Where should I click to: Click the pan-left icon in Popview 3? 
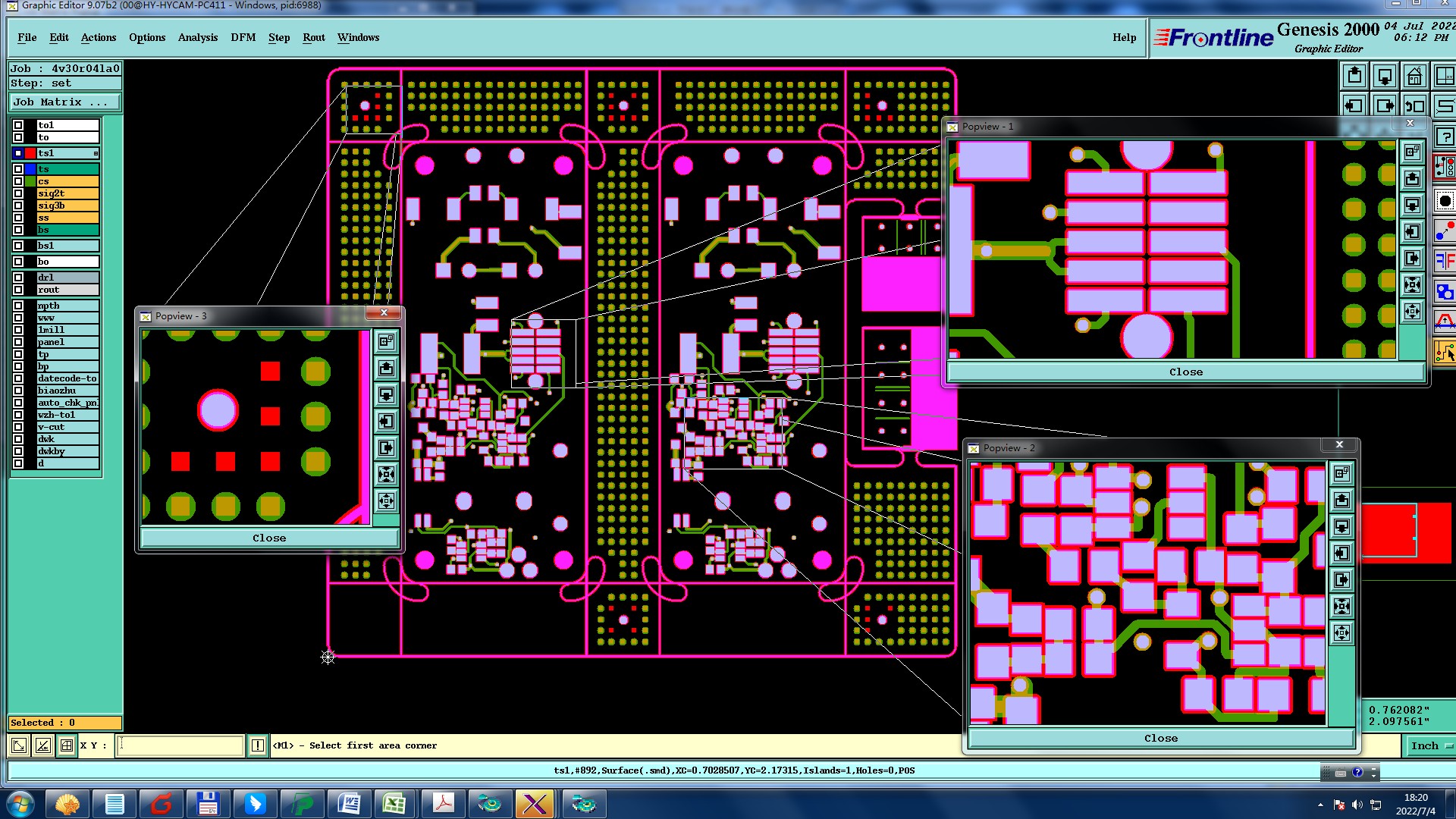[x=386, y=422]
